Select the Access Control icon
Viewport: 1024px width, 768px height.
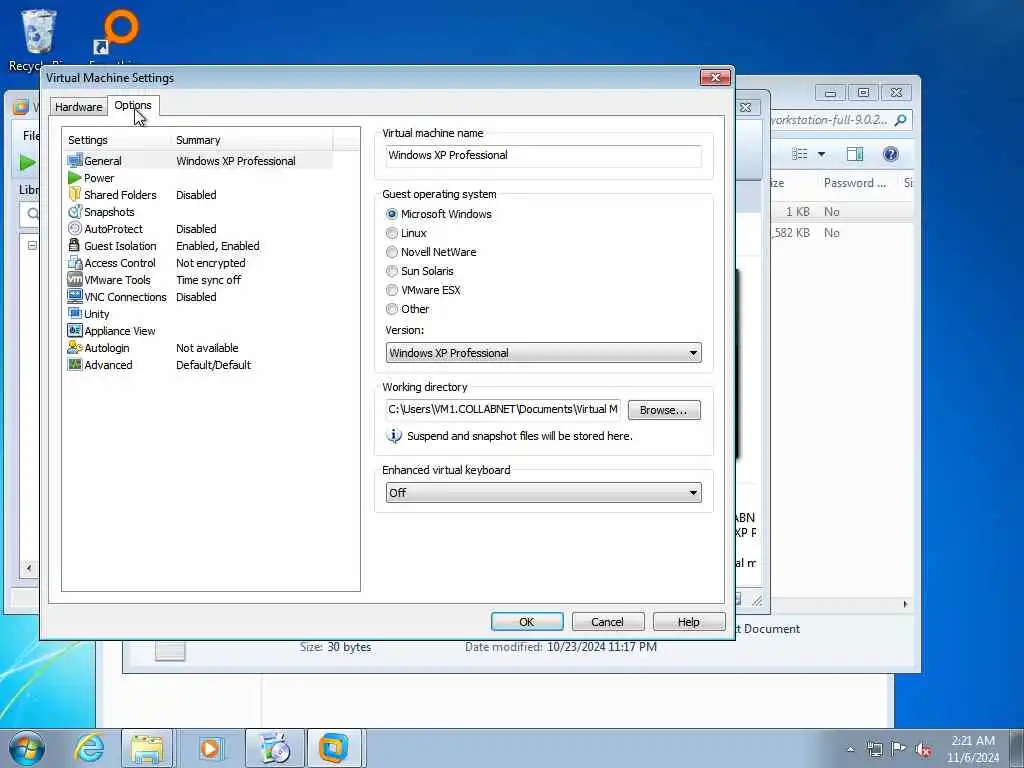[75, 263]
